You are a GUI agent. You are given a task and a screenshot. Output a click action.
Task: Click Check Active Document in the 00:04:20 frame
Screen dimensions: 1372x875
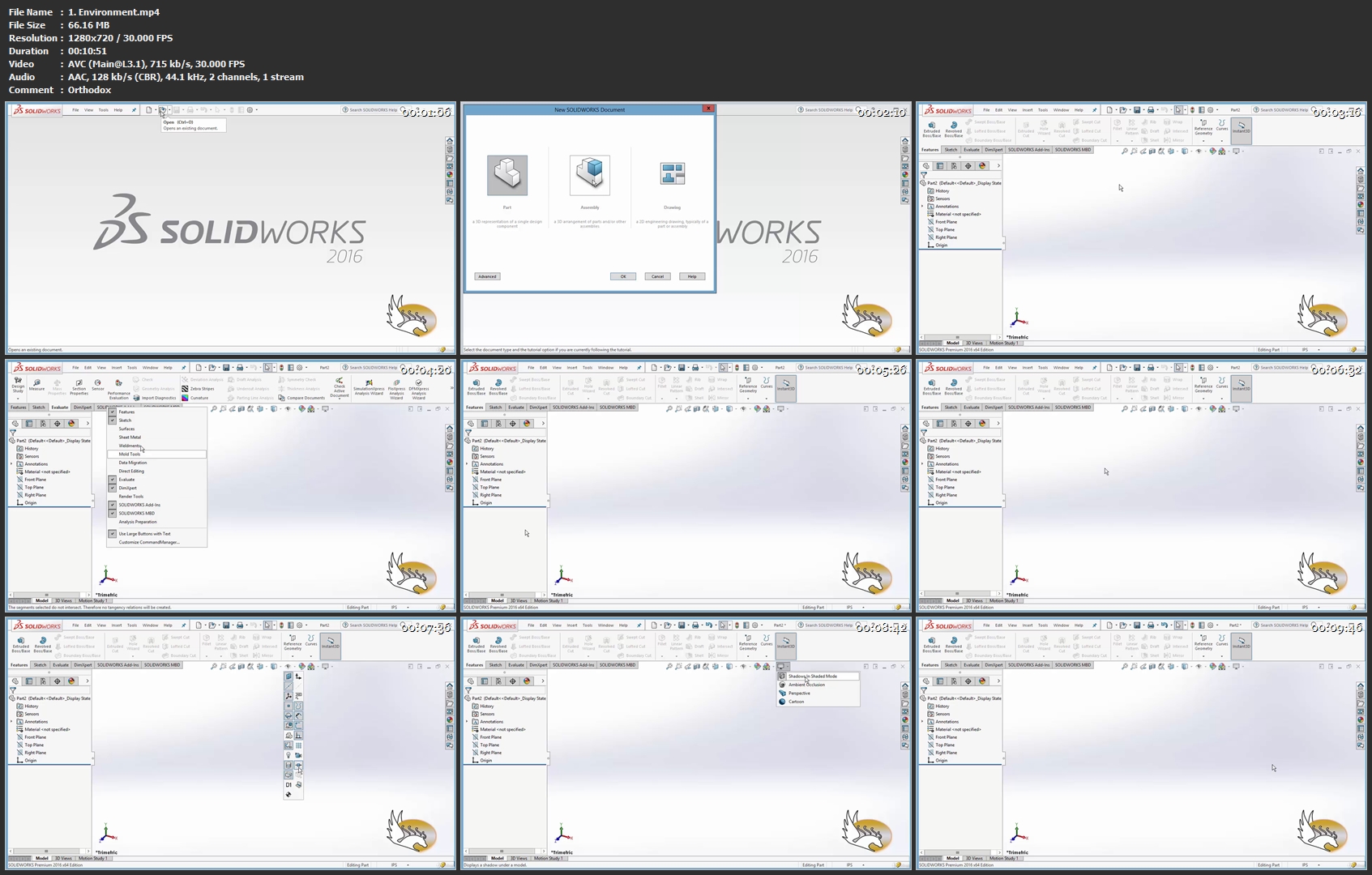pos(340,388)
